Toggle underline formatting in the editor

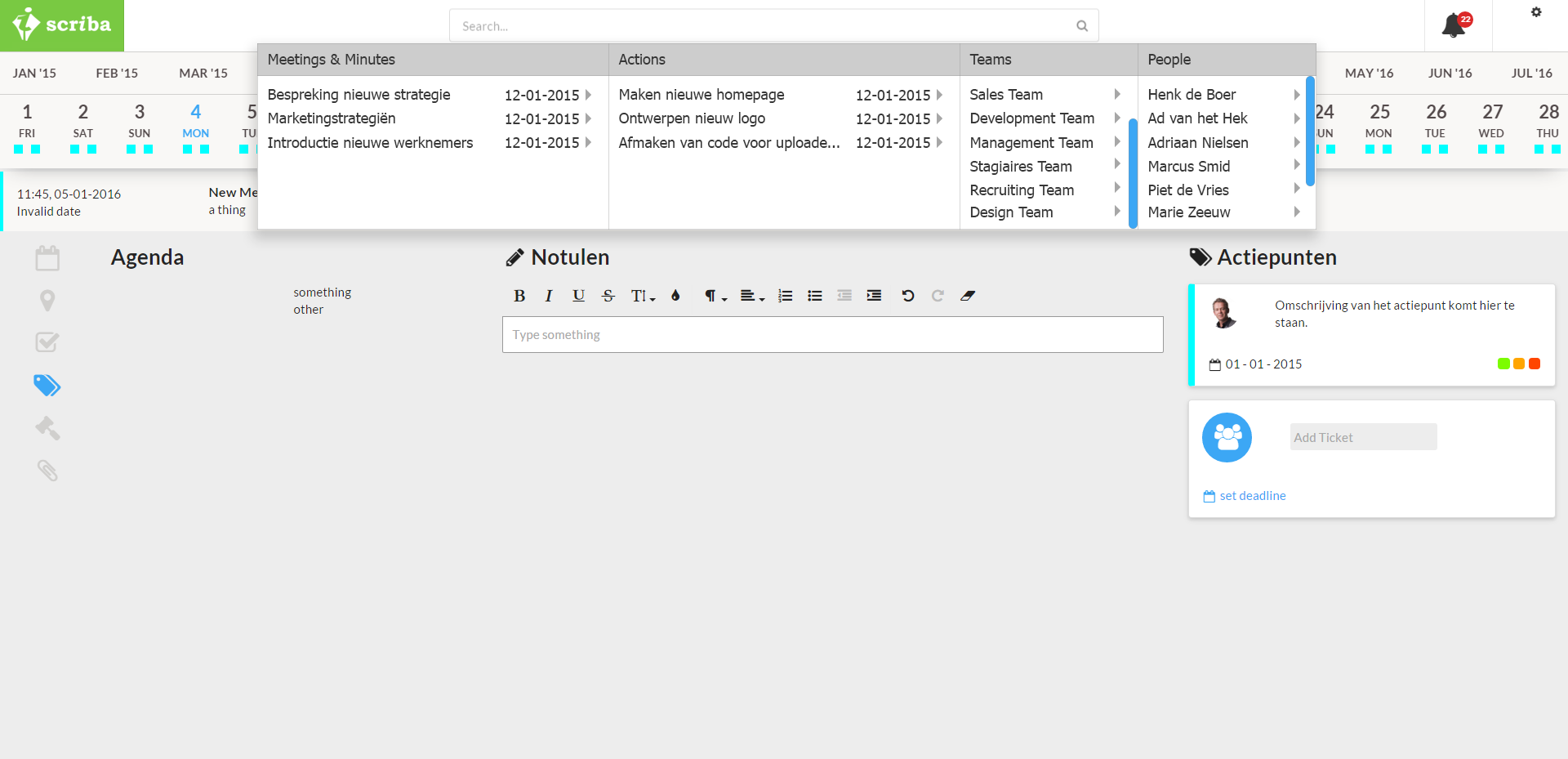(x=578, y=296)
